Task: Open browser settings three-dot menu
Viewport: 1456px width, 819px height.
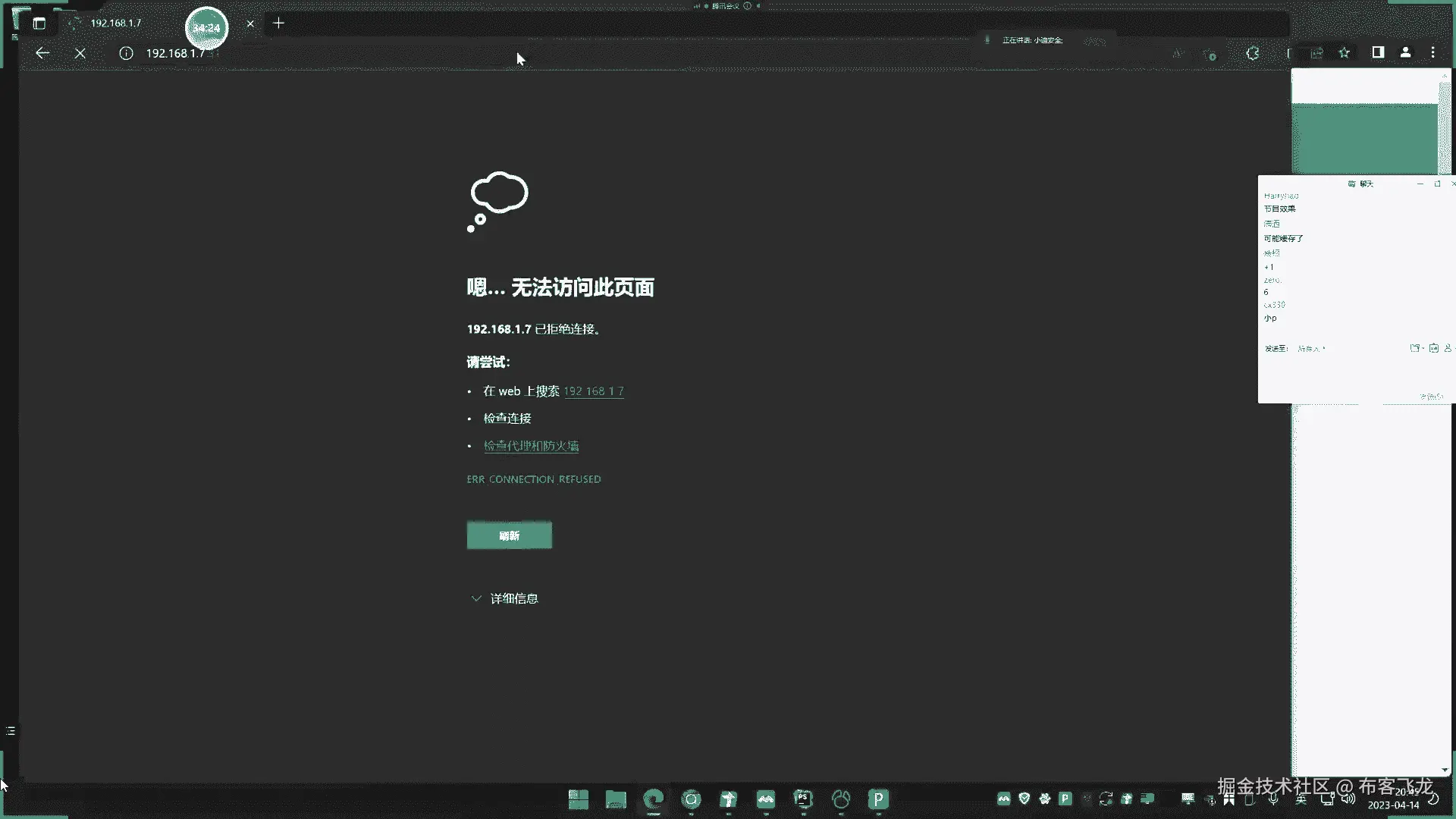Action: [1432, 52]
